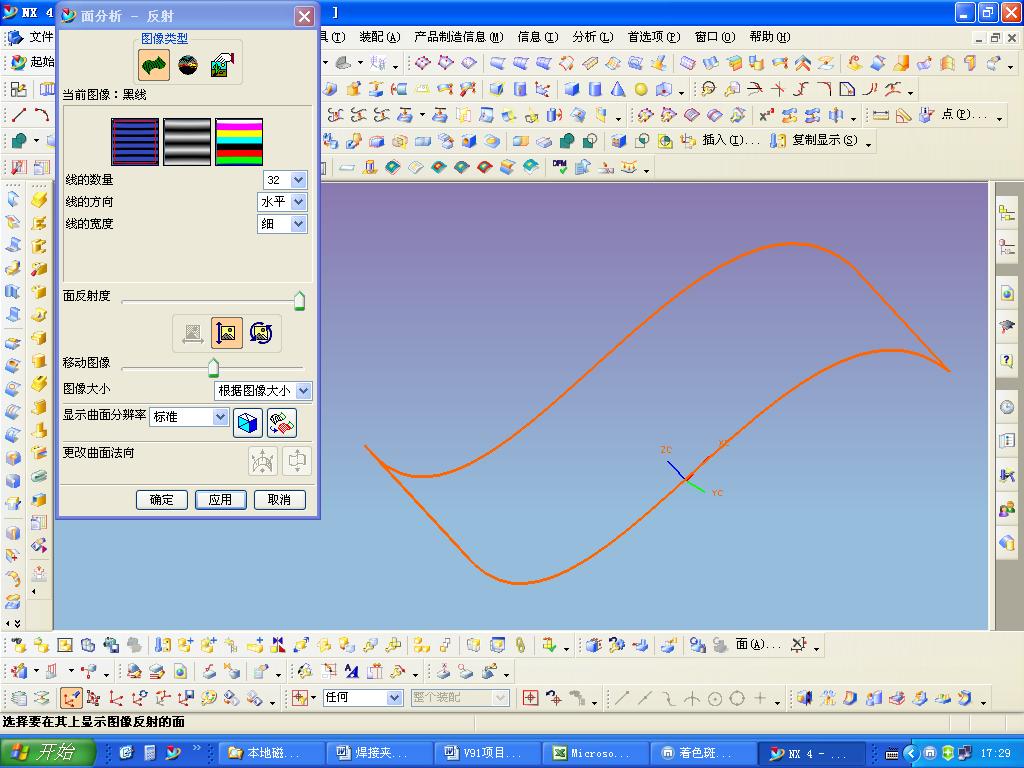Switch to the V91项目... taskbar document

click(x=487, y=752)
